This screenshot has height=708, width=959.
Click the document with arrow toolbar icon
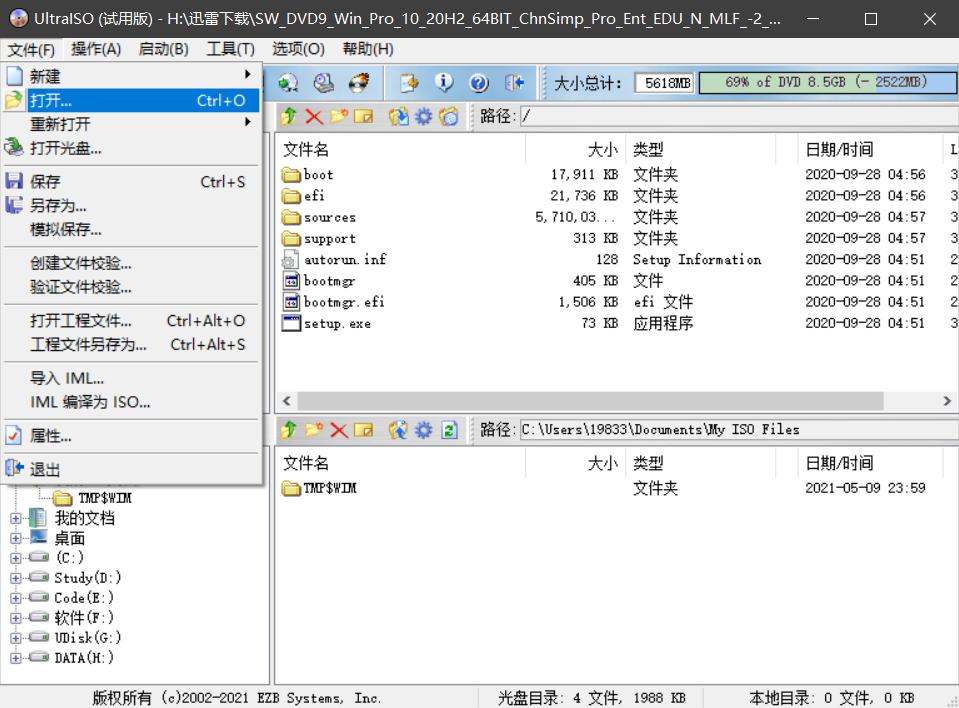[409, 83]
